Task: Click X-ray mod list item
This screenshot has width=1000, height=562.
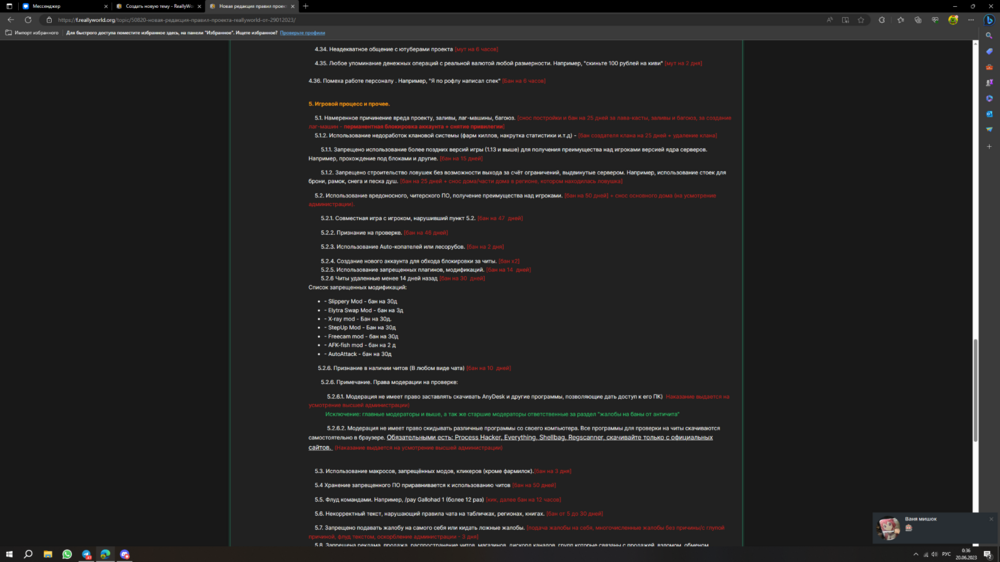Action: pyautogui.click(x=359, y=319)
